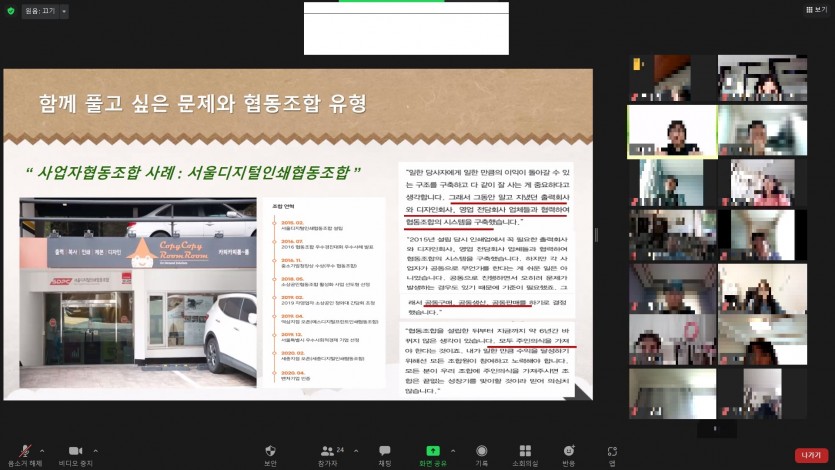Screen dimensions: 835x470
Task: Click the microphone icon to unmute (음소거 해제)
Action: click(x=25, y=451)
